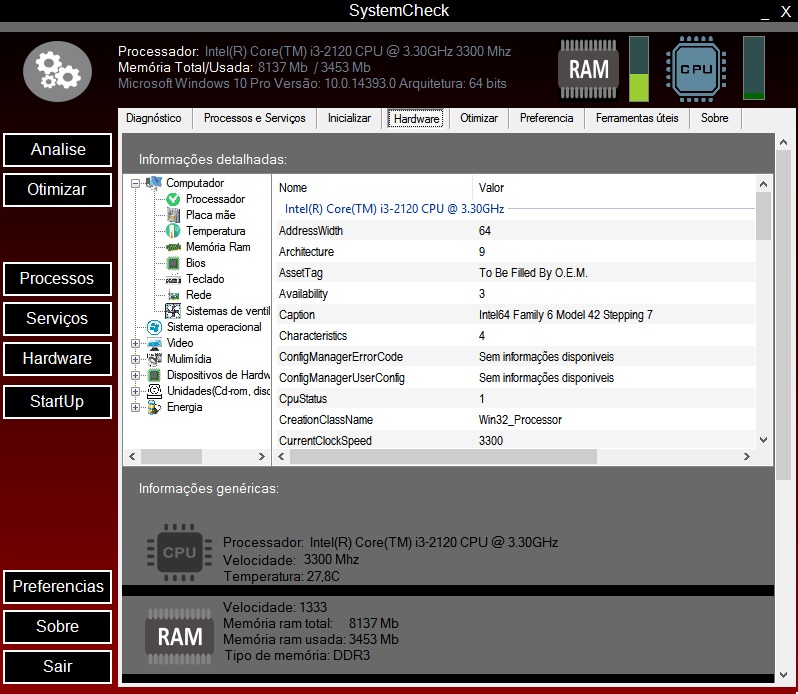Click the RAM chip icon in header

588,69
